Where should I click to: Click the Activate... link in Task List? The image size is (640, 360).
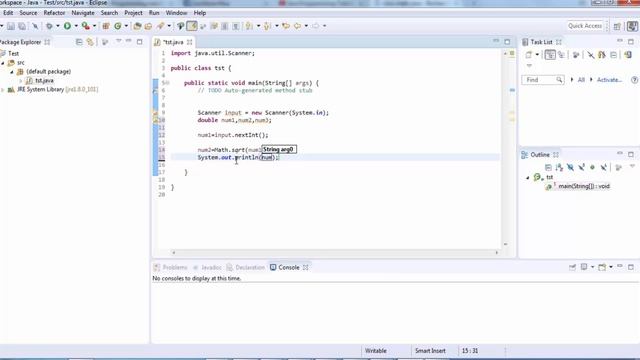click(609, 80)
